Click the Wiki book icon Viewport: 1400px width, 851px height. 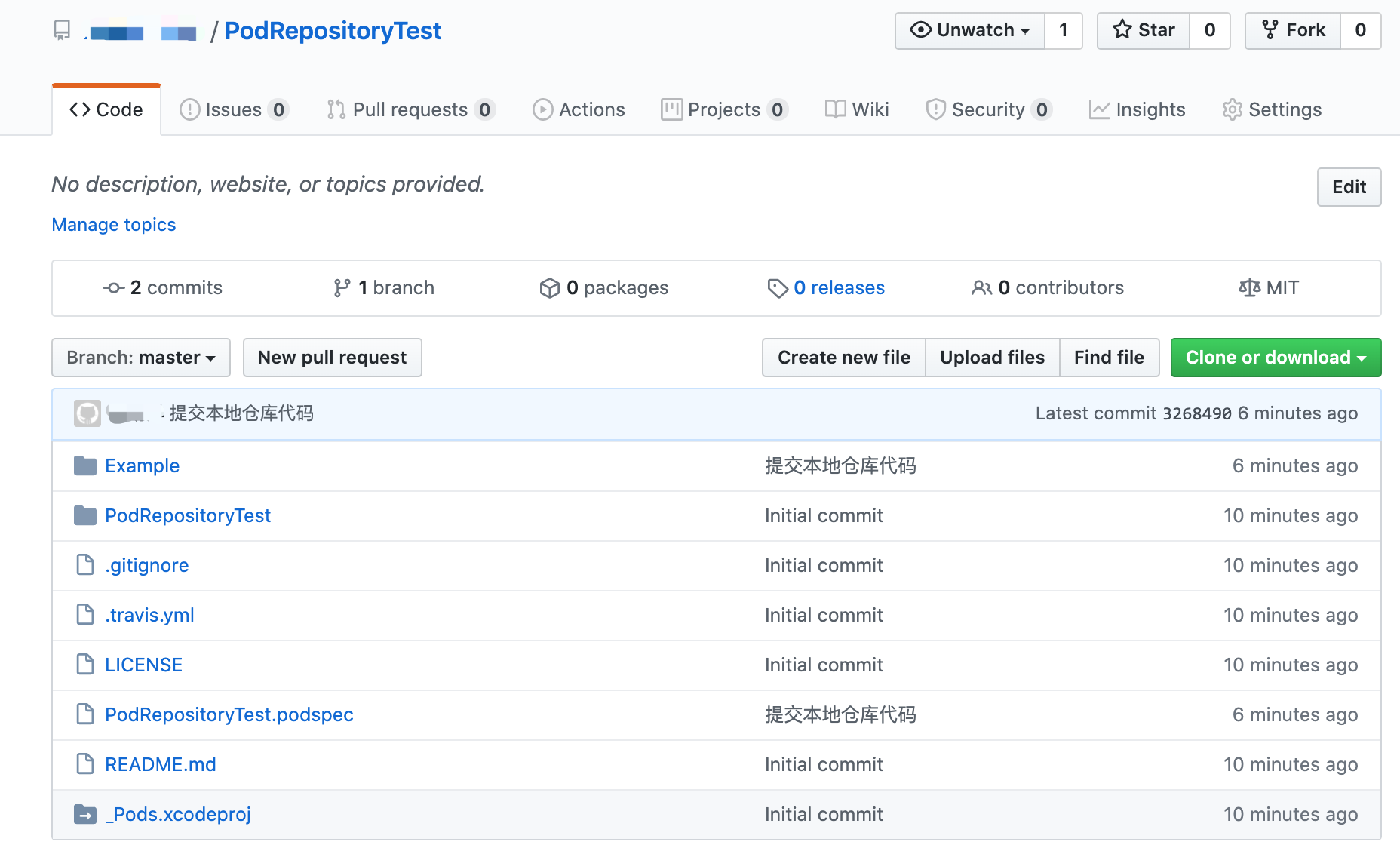(835, 109)
